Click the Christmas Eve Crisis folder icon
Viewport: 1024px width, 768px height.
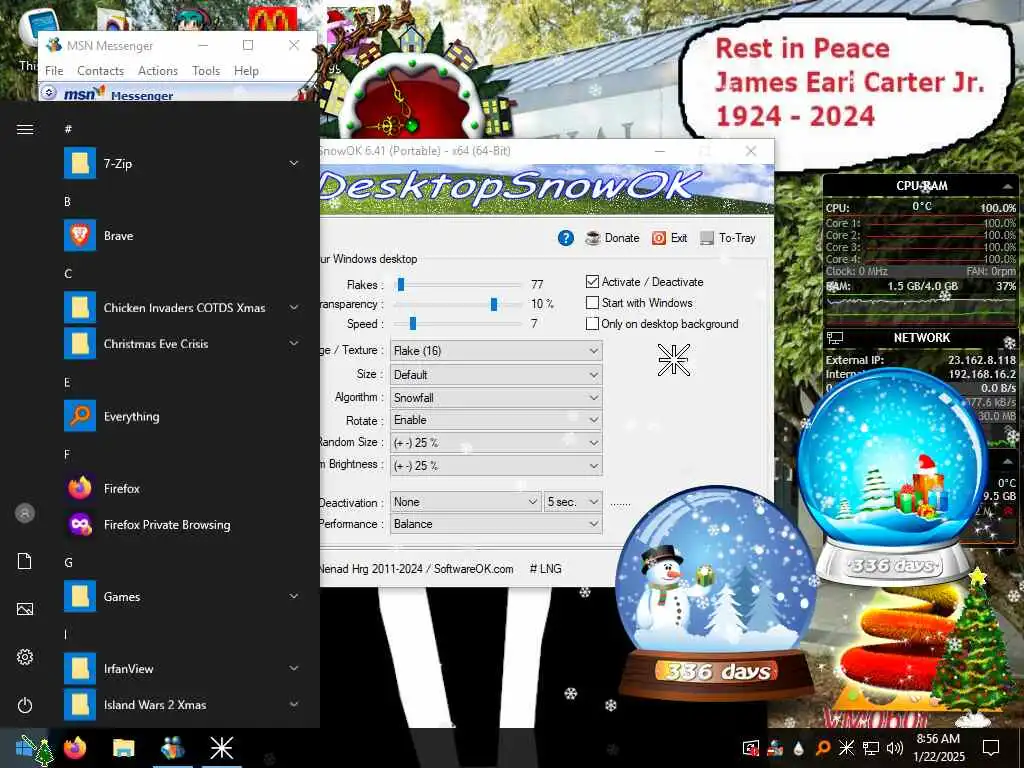[80, 344]
